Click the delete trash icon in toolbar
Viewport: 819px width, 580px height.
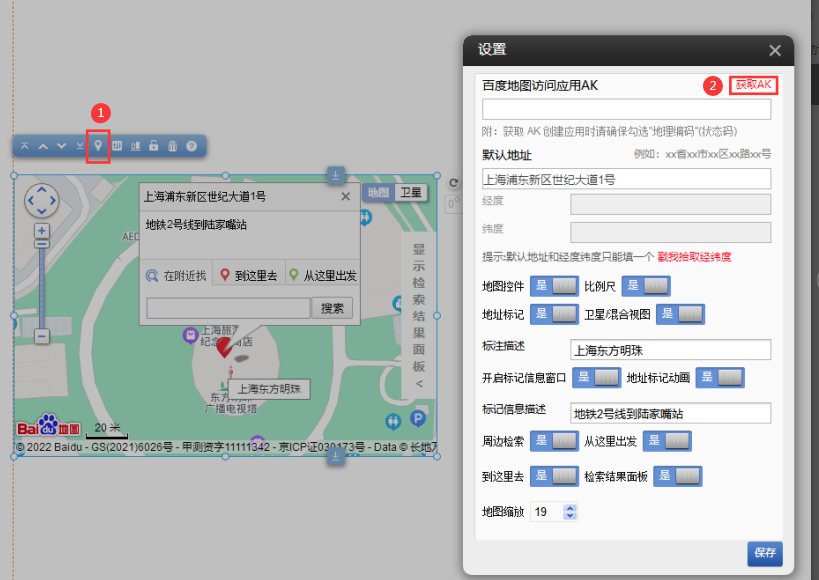(172, 146)
